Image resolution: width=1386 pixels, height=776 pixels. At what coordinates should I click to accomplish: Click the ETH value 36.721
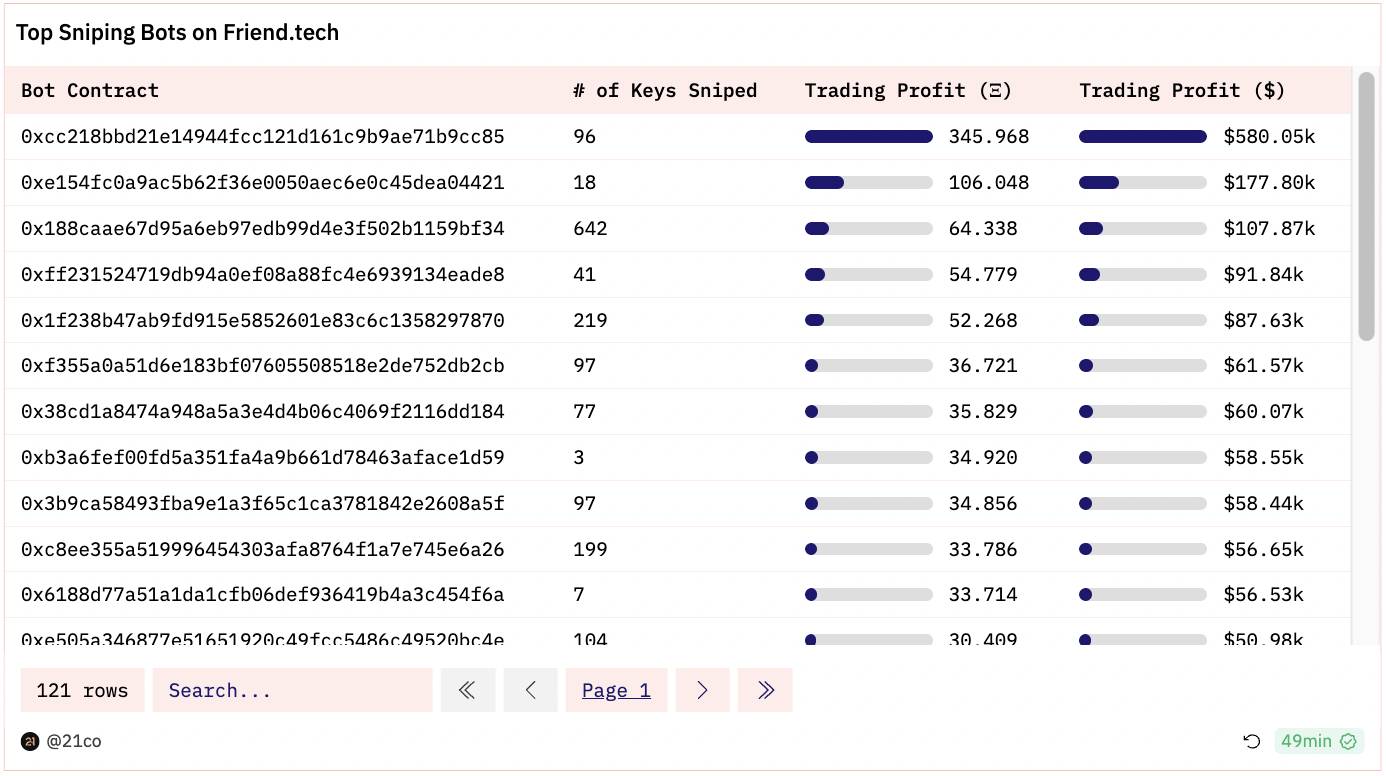click(x=983, y=365)
